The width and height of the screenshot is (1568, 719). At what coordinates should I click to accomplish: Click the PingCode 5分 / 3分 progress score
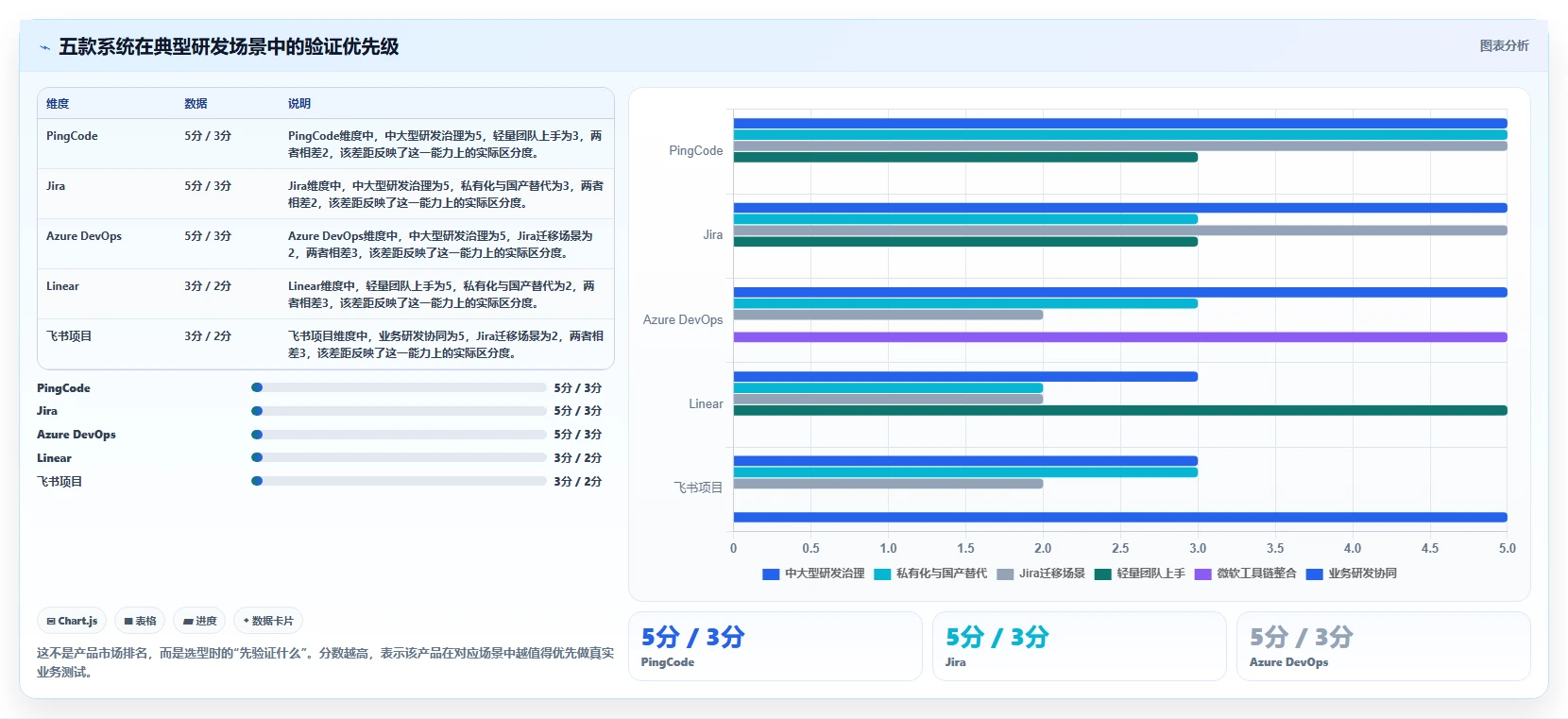[578, 387]
